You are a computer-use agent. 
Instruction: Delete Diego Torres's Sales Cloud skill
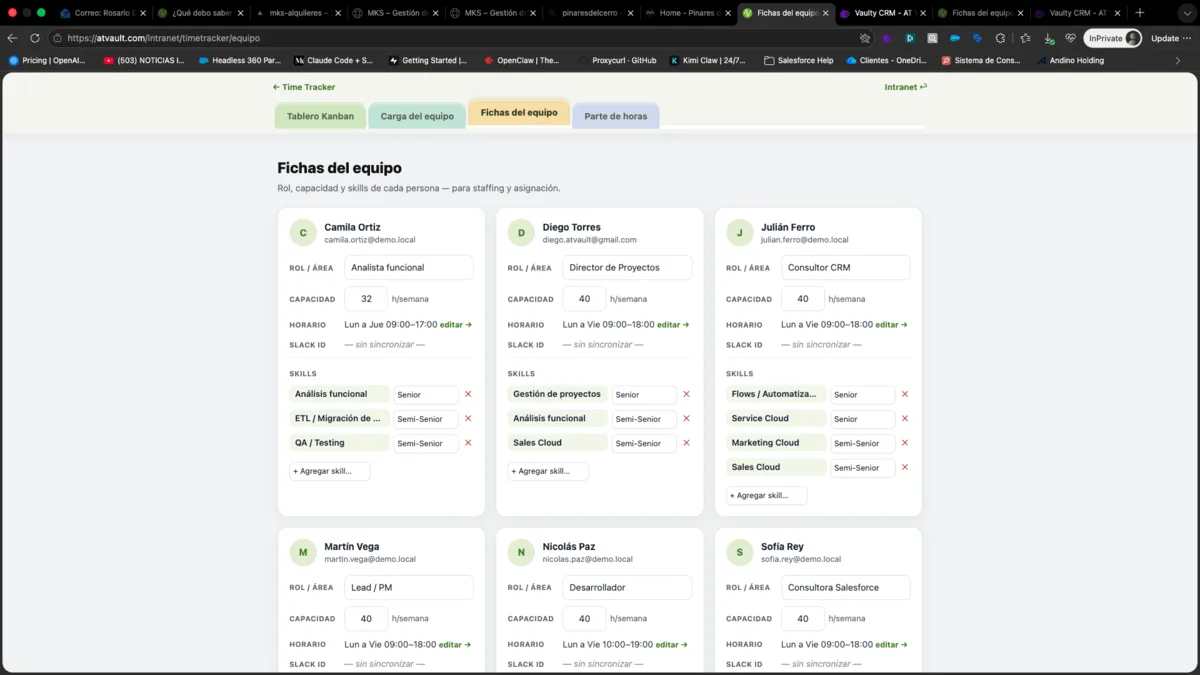686,443
